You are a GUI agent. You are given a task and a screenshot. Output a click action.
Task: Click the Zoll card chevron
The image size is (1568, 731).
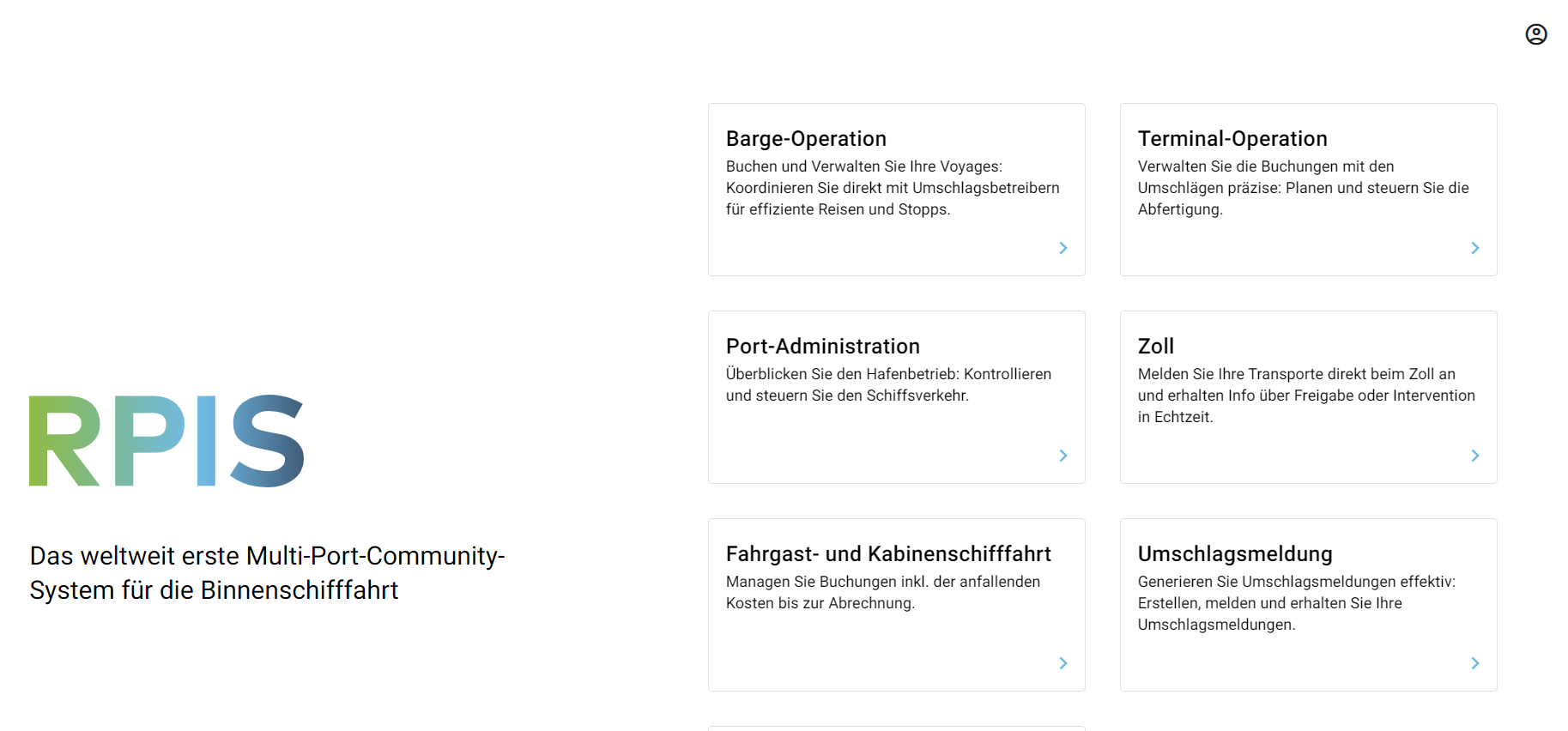coord(1474,456)
